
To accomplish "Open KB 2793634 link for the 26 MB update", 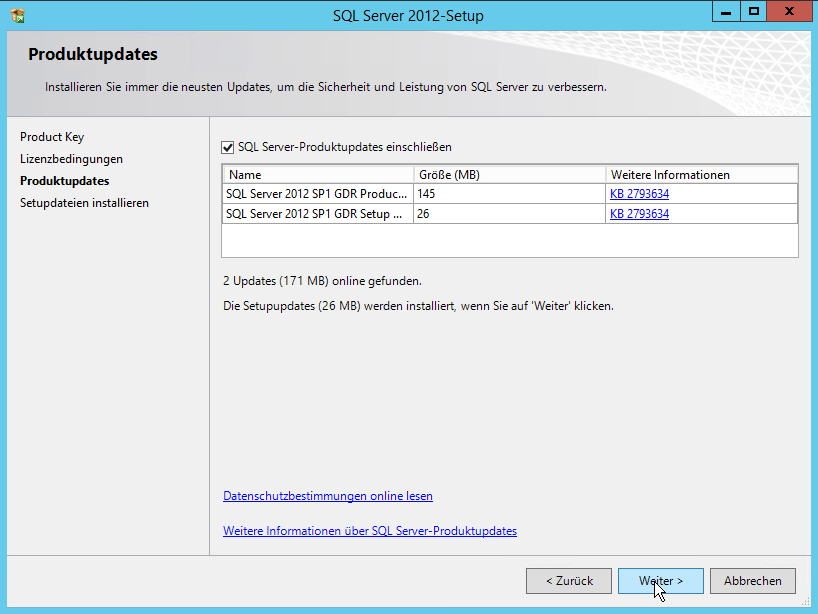I will (639, 214).
